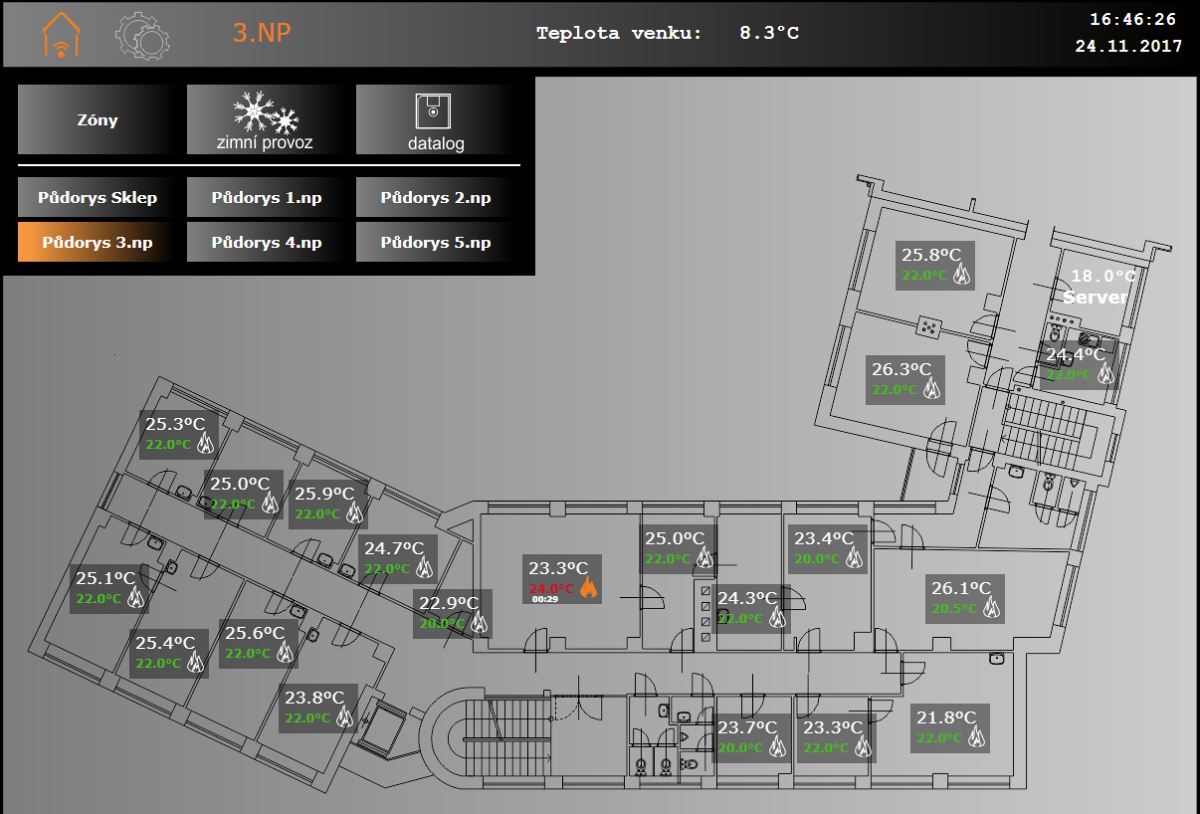1200x814 pixels.
Task: Click flame icon in 23.8°C room
Action: coord(344,717)
